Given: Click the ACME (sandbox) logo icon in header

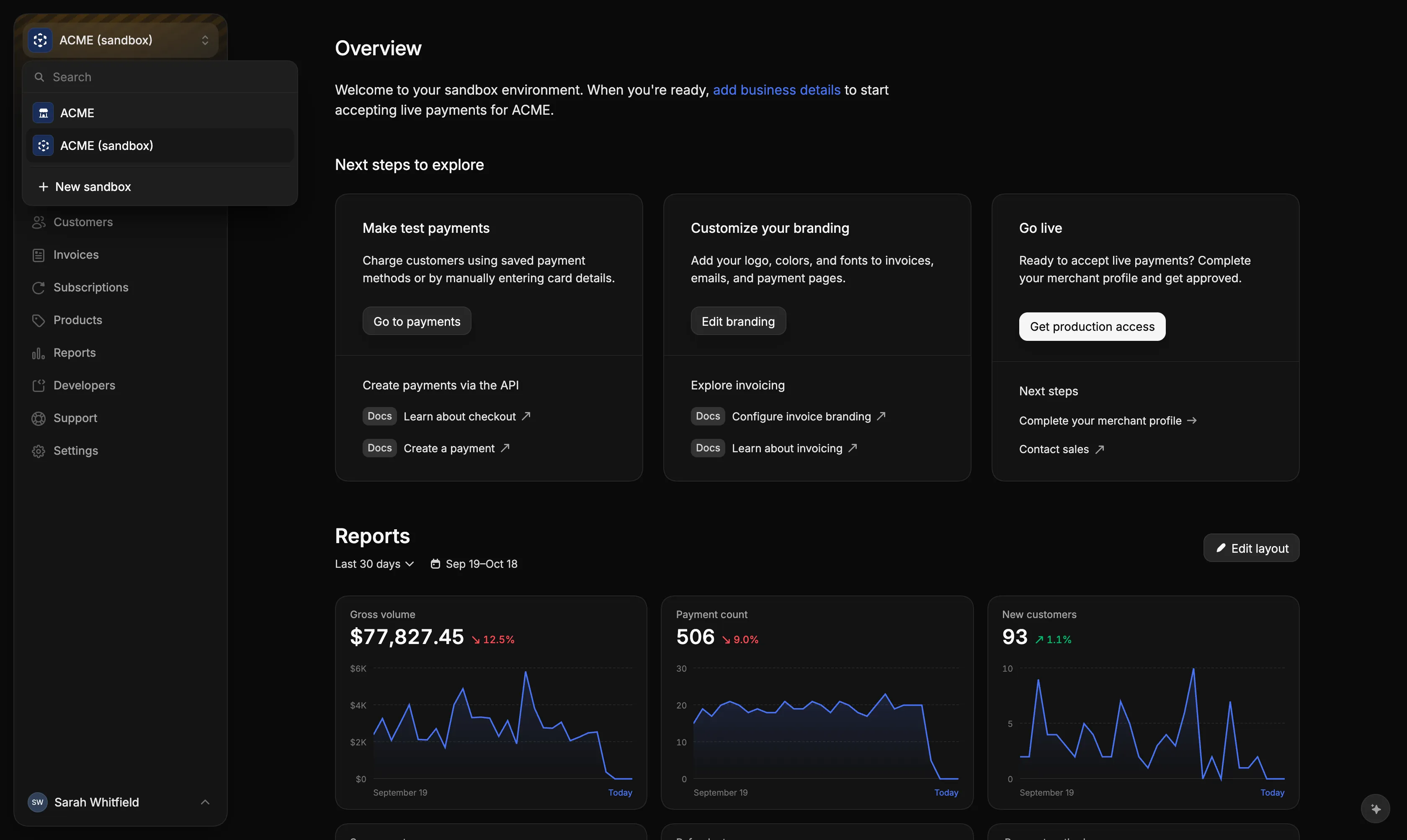Looking at the screenshot, I should 40,40.
